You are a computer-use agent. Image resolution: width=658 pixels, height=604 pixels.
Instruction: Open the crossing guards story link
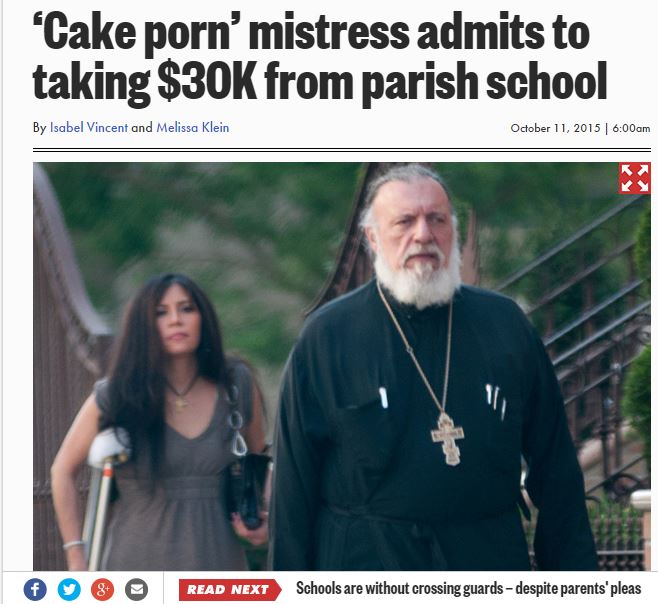pos(468,588)
